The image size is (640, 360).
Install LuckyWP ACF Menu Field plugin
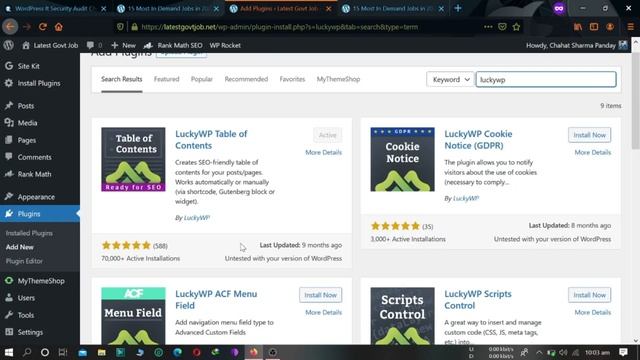(x=320, y=295)
